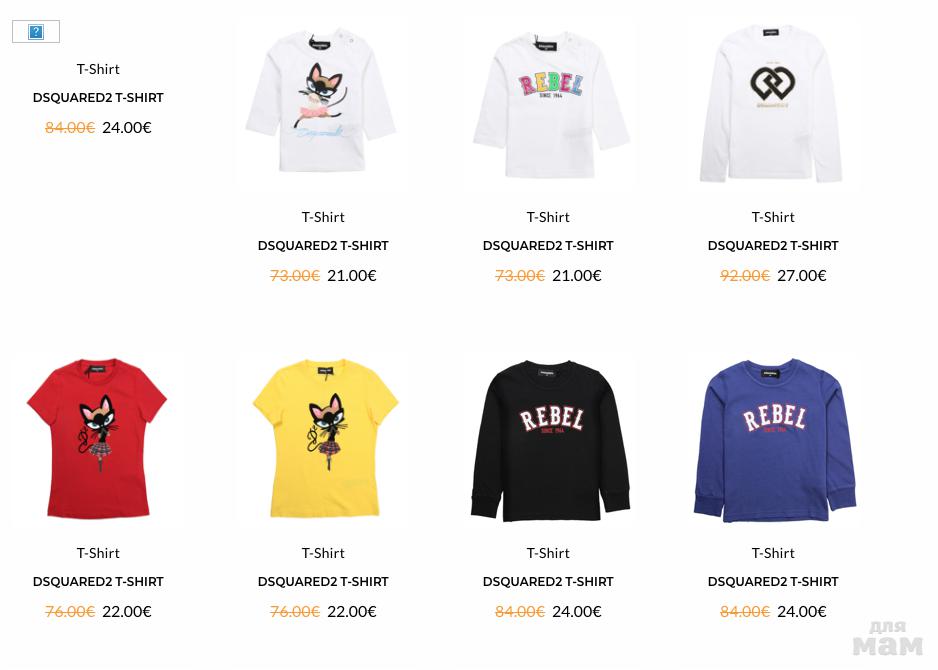Click the для мам watermark logo

point(888,638)
